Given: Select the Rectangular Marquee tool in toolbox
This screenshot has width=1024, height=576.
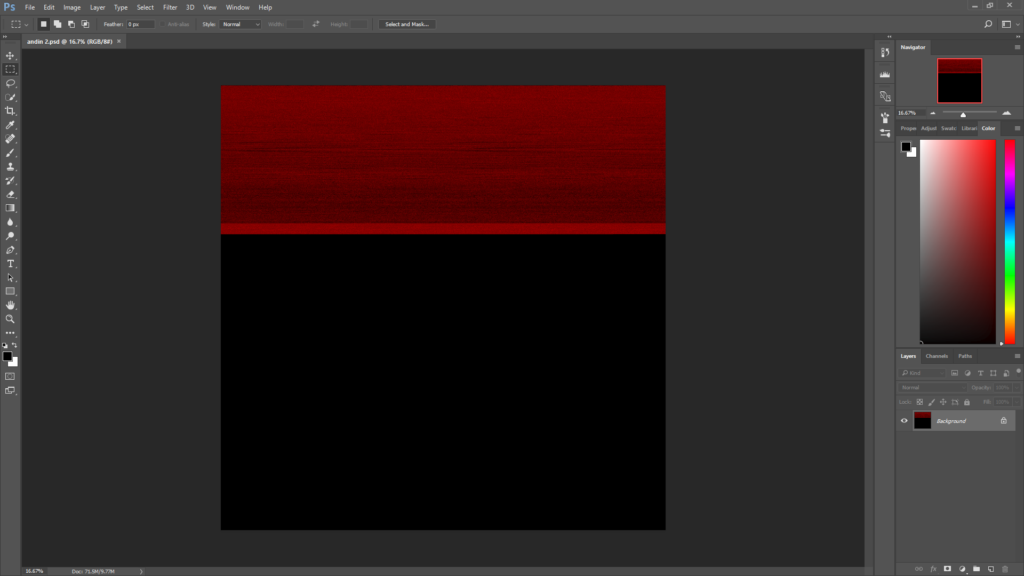Looking at the screenshot, I should [10, 69].
